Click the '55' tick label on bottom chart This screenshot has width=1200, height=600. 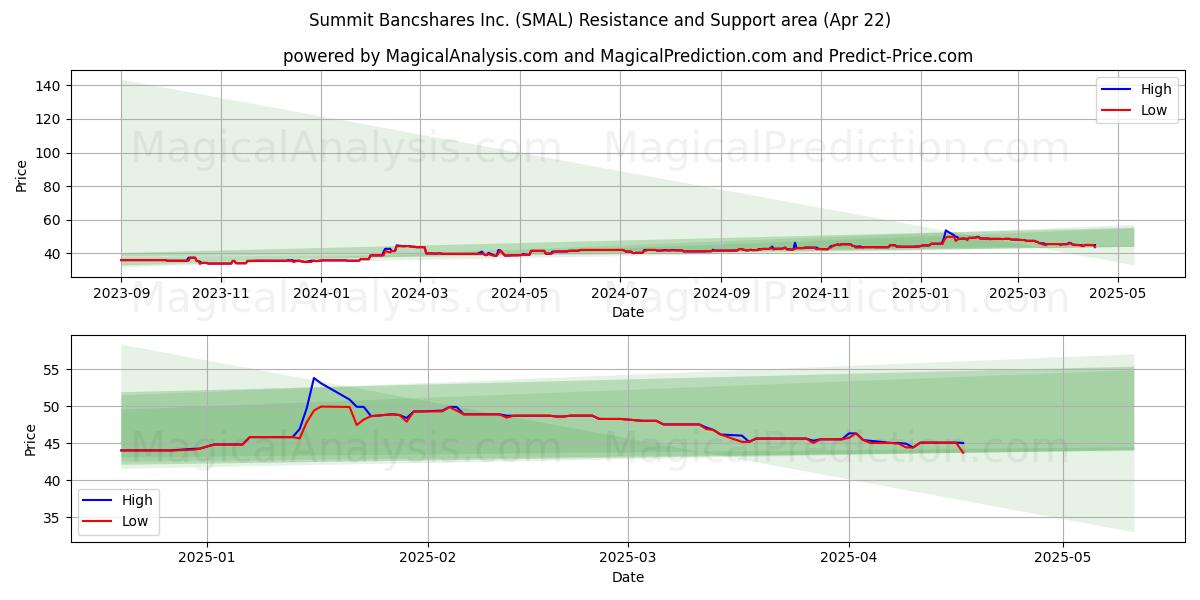(54, 370)
